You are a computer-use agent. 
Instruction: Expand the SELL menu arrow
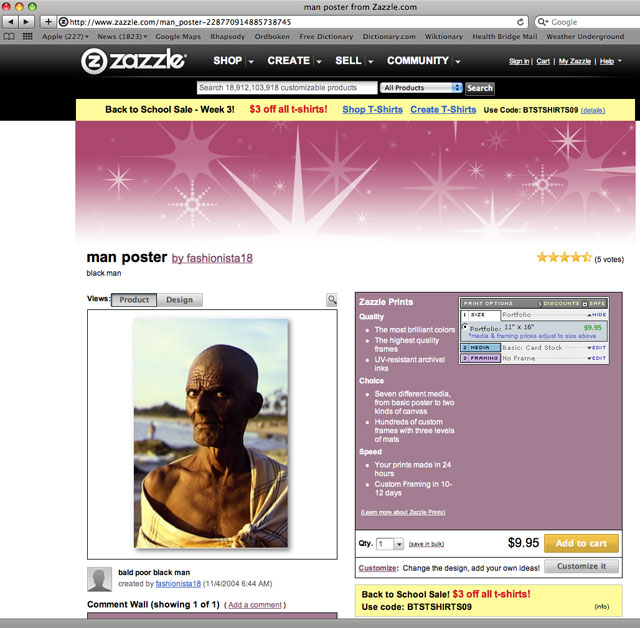[371, 62]
